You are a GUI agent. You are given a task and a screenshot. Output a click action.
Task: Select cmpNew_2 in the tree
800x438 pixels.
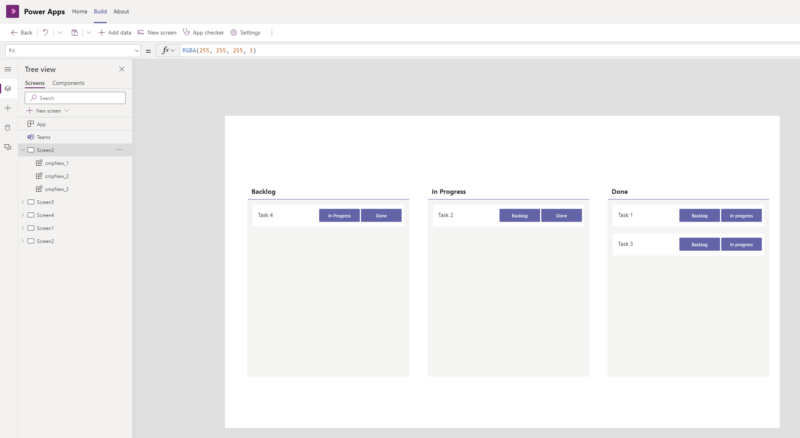coord(56,176)
